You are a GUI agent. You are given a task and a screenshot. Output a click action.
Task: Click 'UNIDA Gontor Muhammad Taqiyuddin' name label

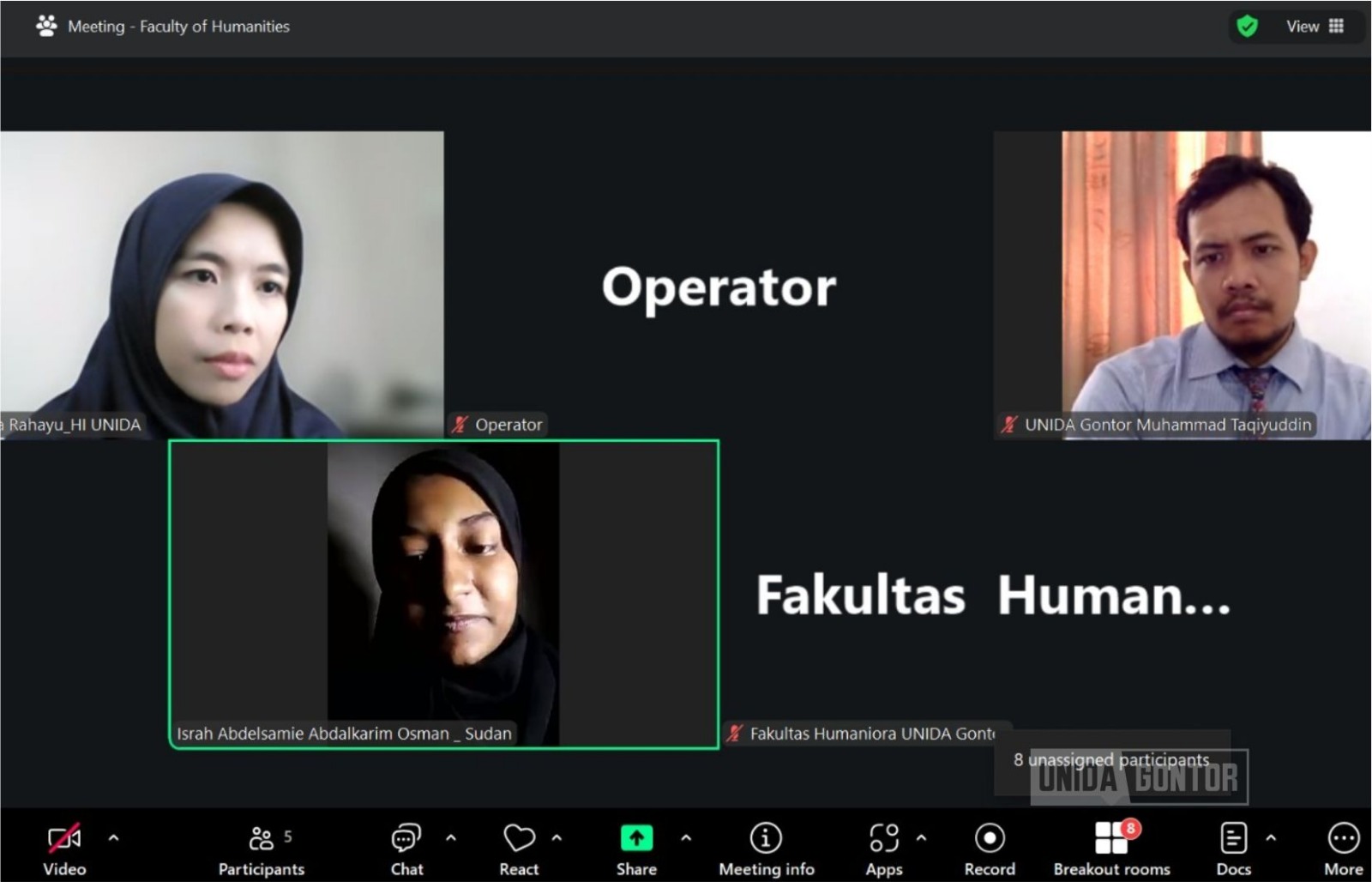pos(1168,425)
